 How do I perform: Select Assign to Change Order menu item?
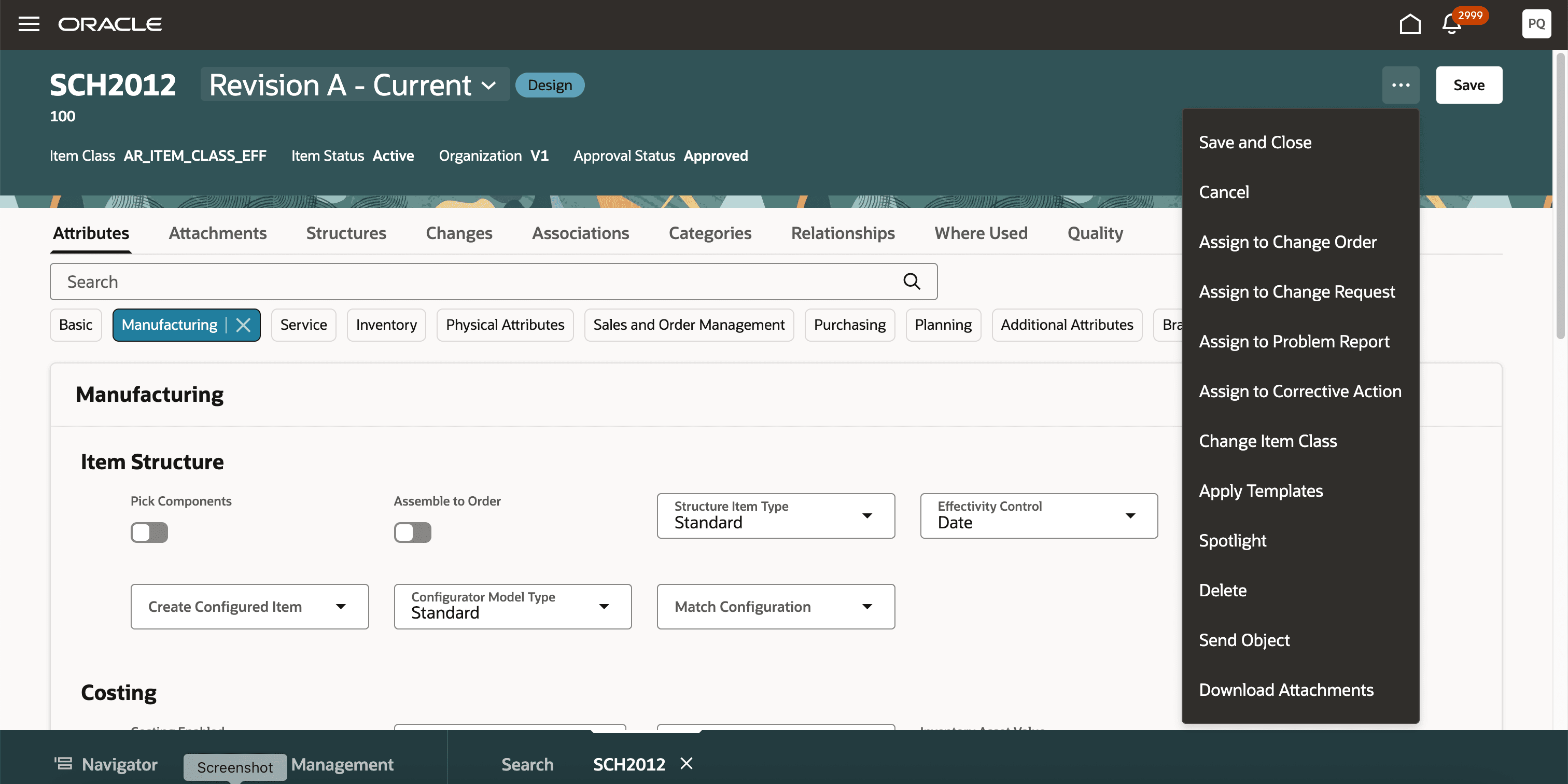click(1287, 242)
